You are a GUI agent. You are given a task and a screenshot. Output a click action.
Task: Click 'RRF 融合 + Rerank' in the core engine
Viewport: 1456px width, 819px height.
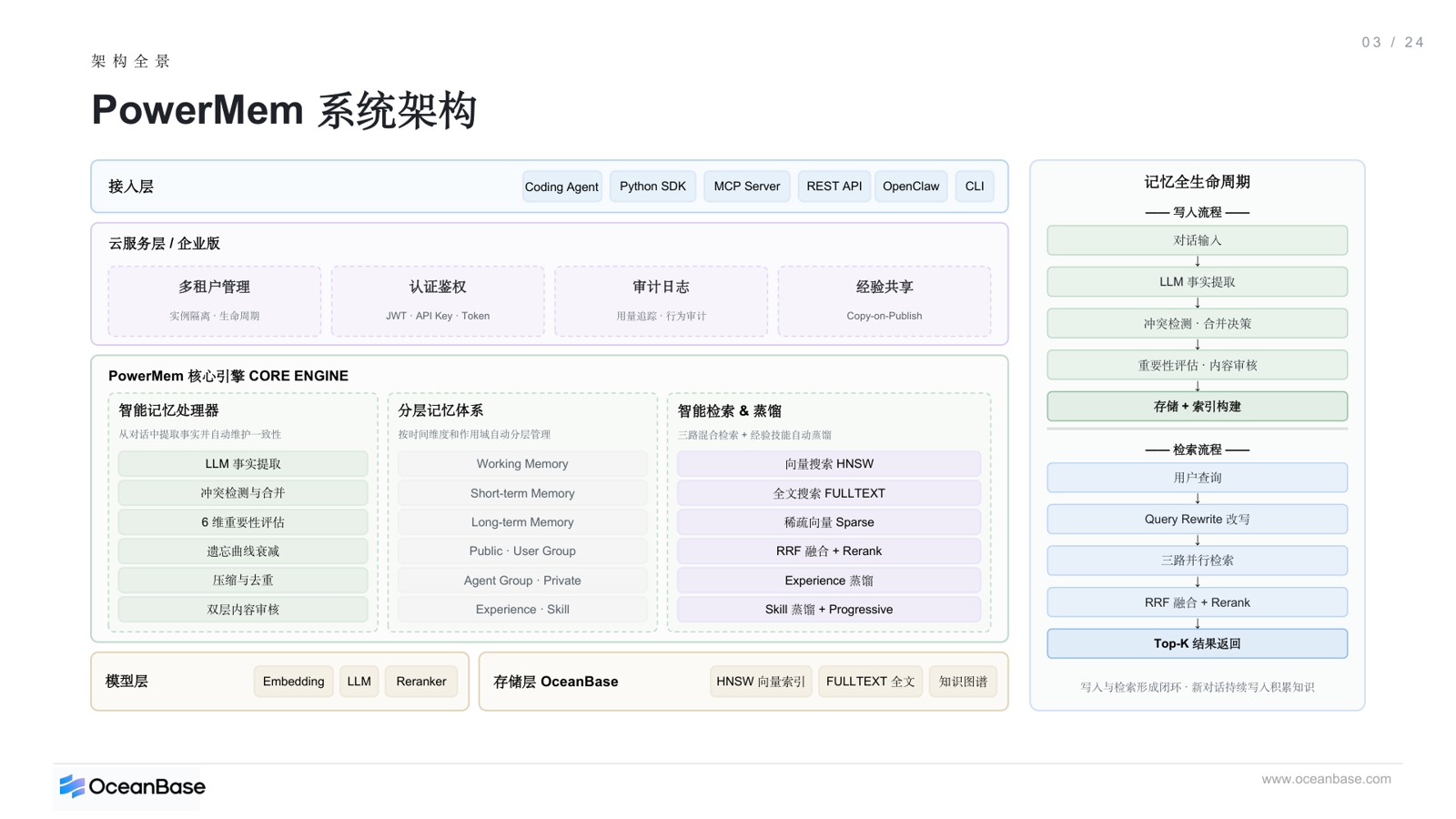pyautogui.click(x=829, y=551)
